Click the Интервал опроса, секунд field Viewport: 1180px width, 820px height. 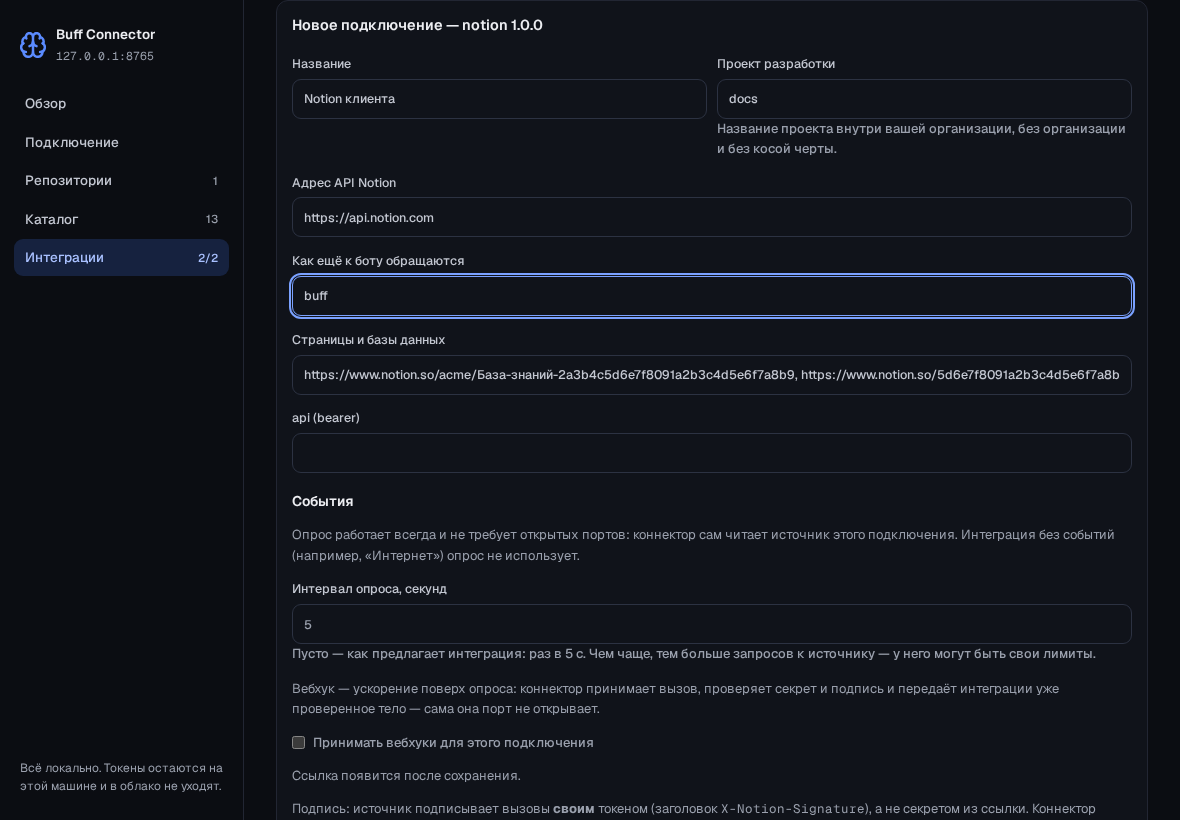click(x=712, y=624)
